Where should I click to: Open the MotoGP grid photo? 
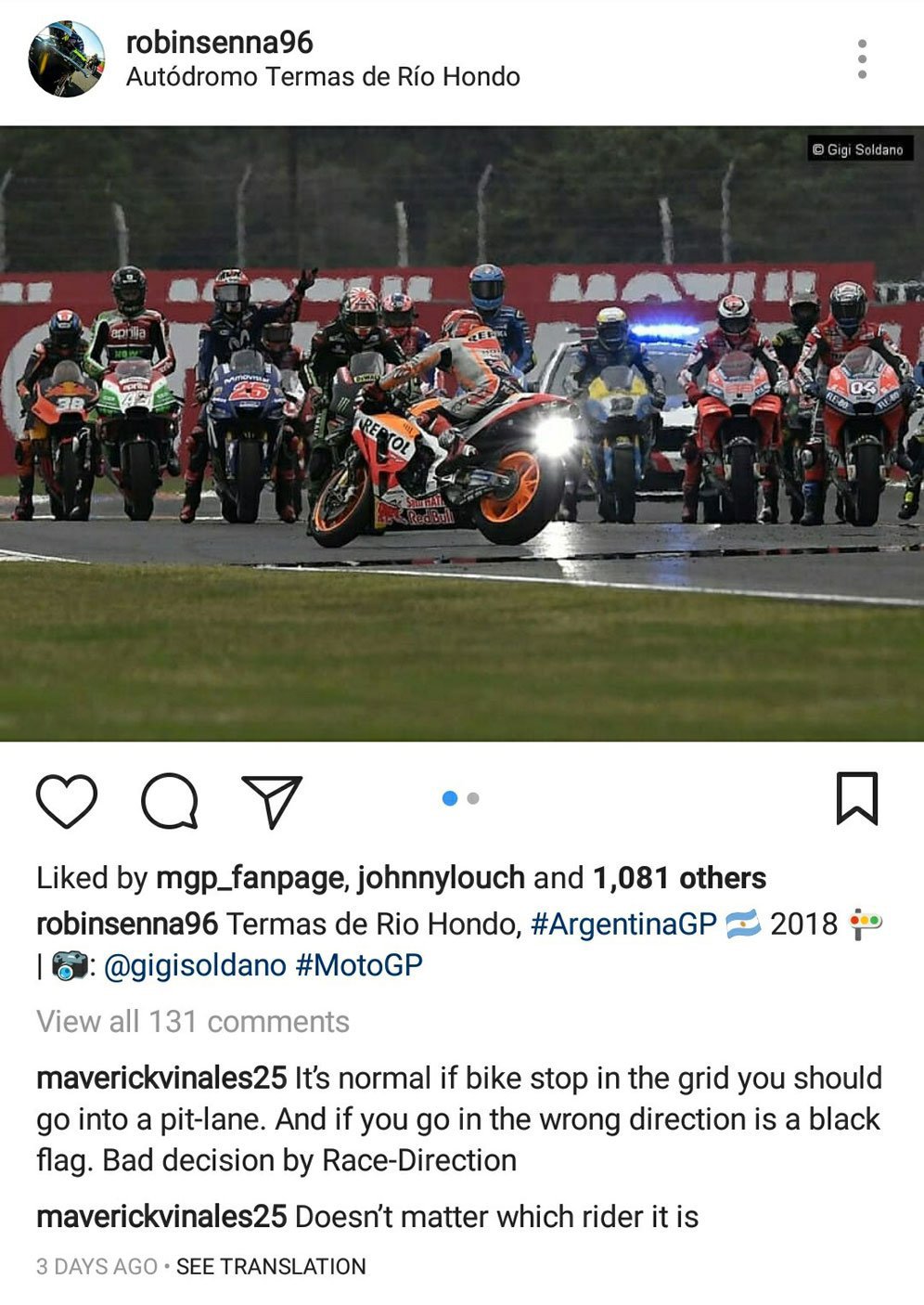462,433
